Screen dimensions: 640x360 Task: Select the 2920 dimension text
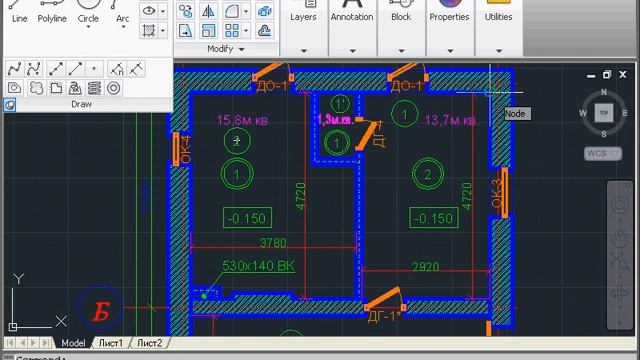point(426,267)
